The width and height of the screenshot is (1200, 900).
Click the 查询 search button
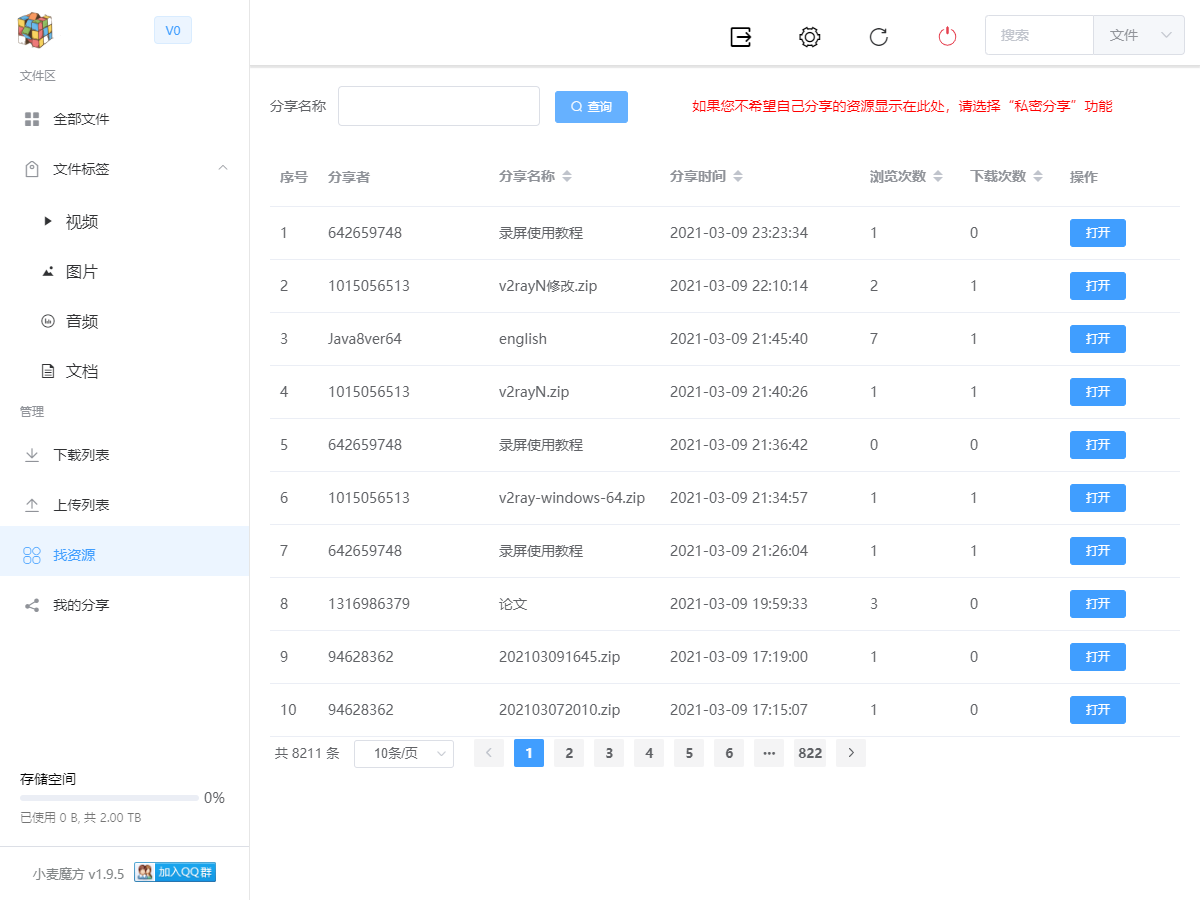point(591,106)
